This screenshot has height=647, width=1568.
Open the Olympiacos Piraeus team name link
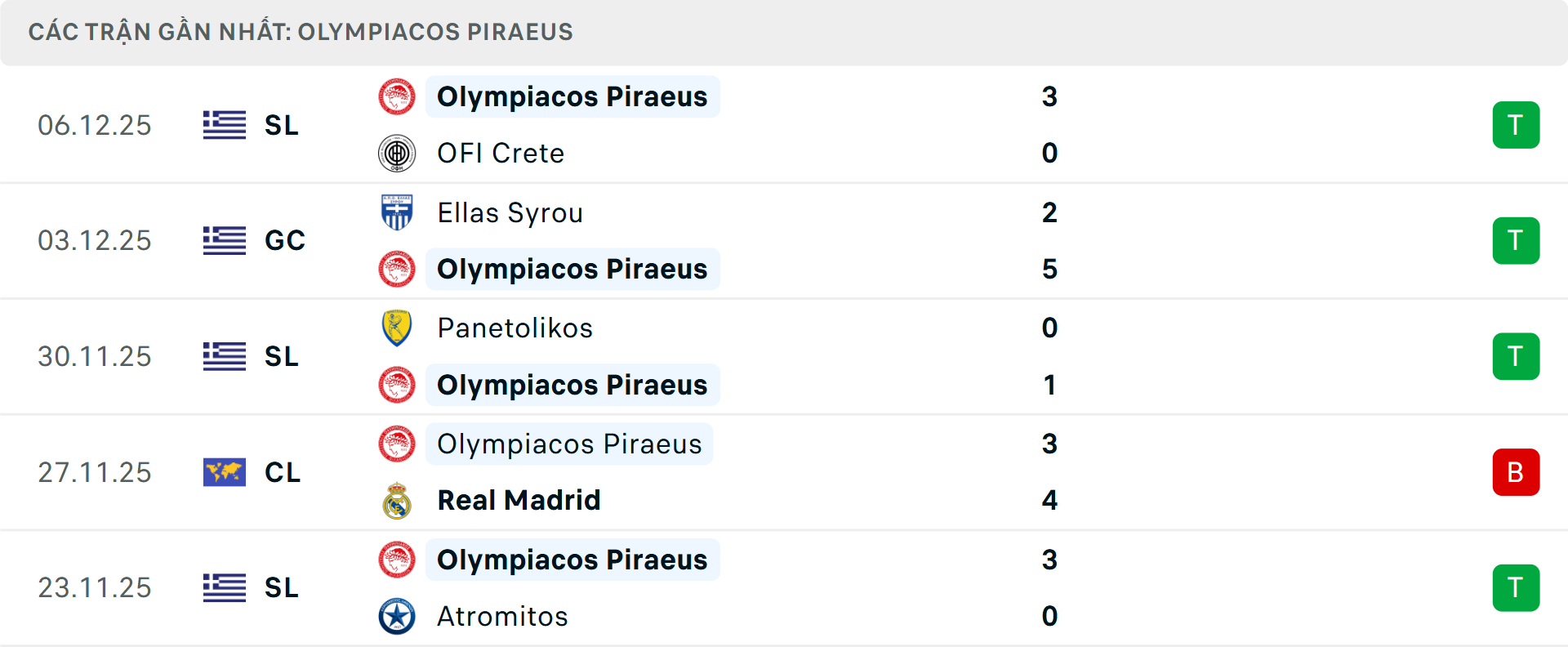[x=572, y=96]
